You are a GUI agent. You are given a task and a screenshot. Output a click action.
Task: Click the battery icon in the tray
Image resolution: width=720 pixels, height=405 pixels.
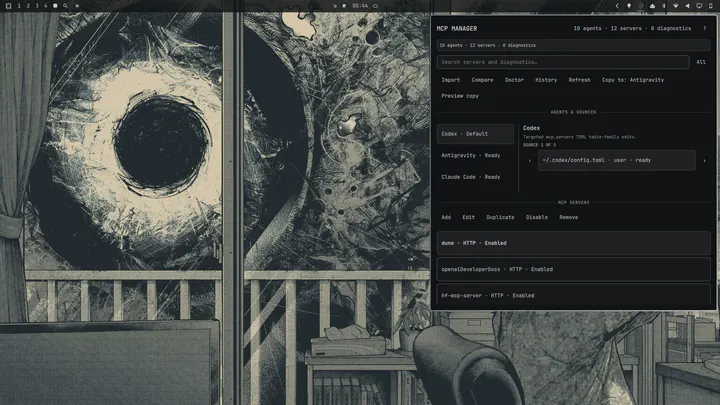(711, 6)
